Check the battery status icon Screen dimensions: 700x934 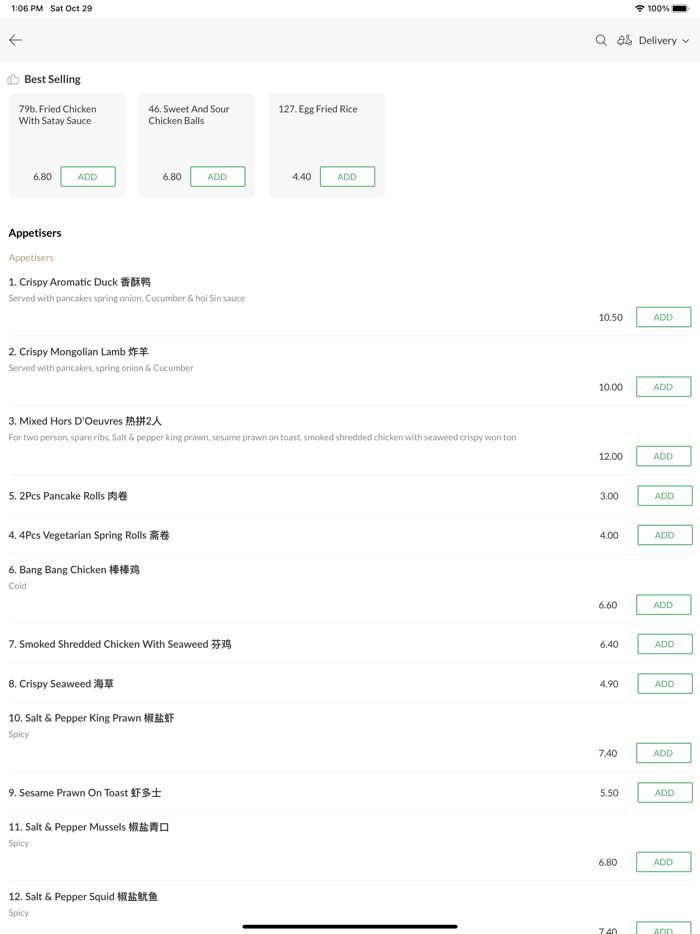tap(680, 8)
